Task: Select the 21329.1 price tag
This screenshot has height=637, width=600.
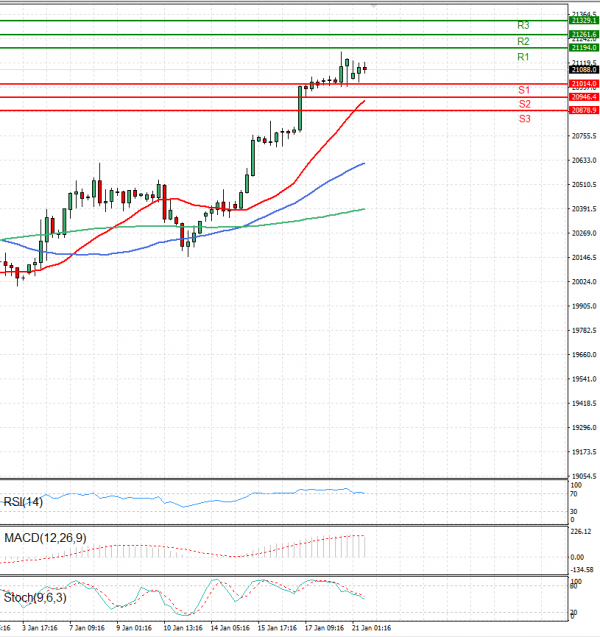Action: coord(584,20)
